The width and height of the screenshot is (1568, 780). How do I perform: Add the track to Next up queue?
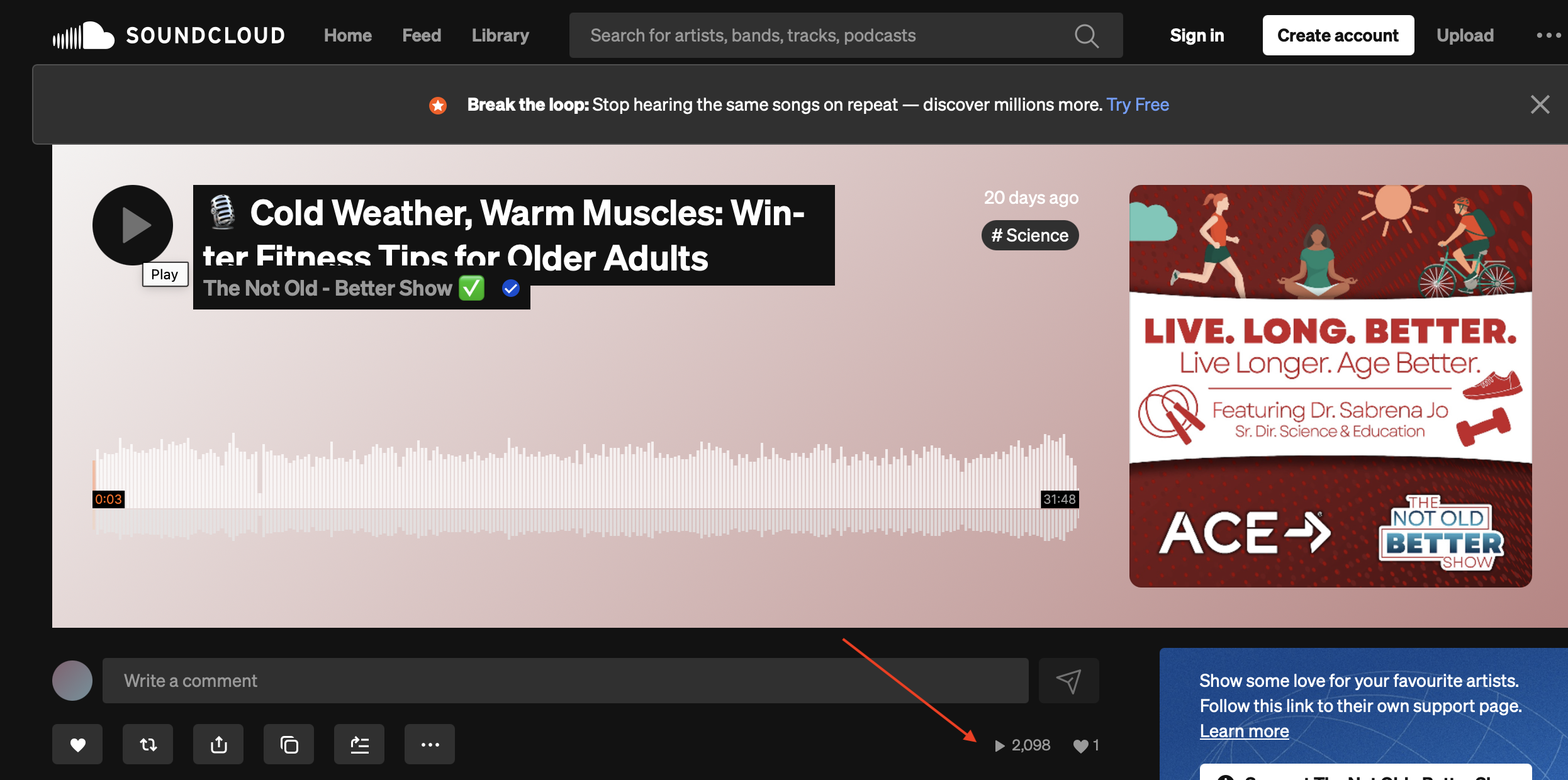click(x=359, y=745)
